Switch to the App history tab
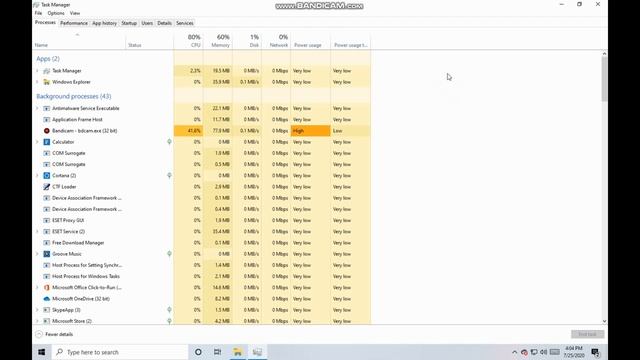The width and height of the screenshot is (640, 360). coord(104,23)
